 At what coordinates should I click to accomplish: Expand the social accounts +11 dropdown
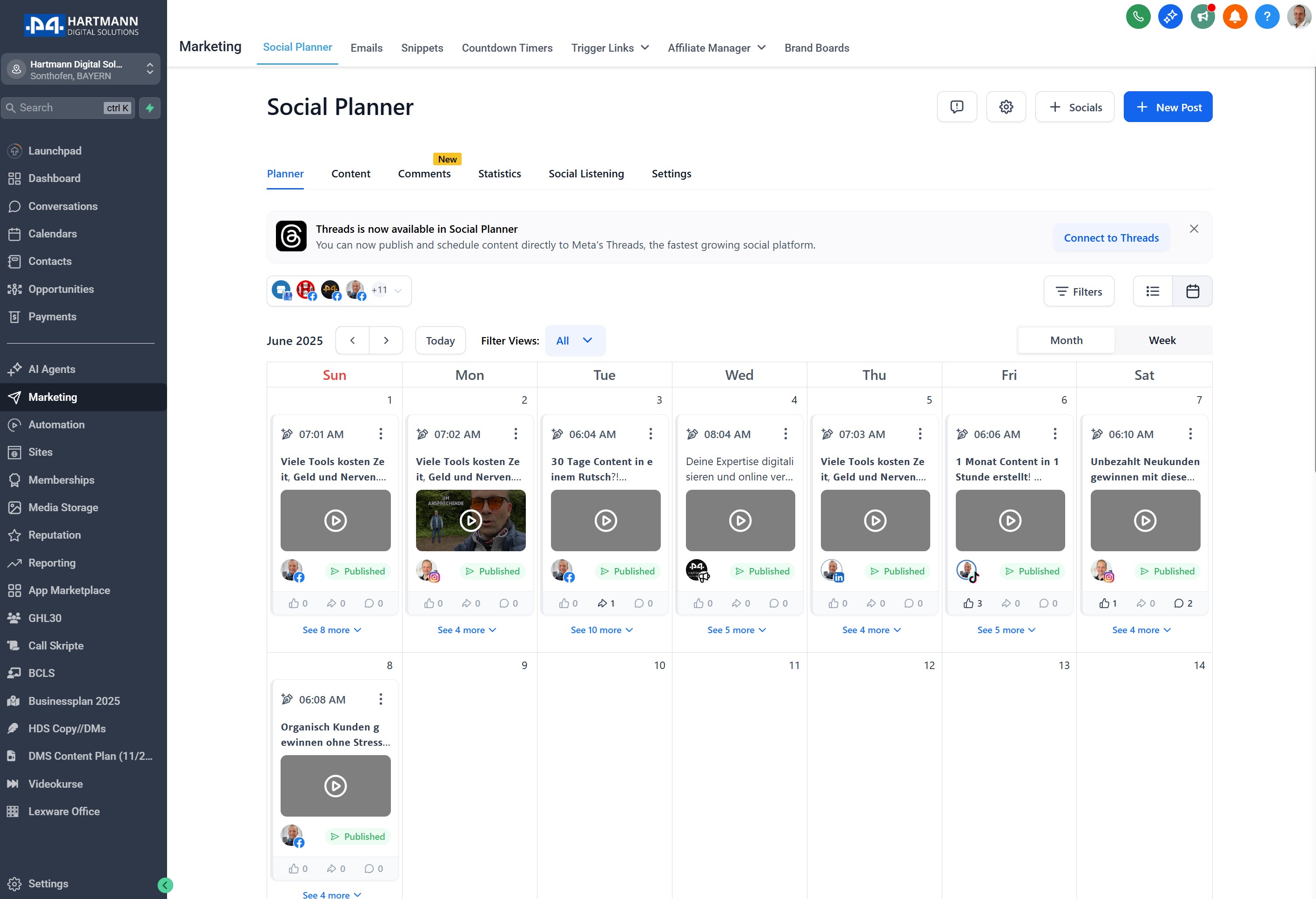(397, 291)
